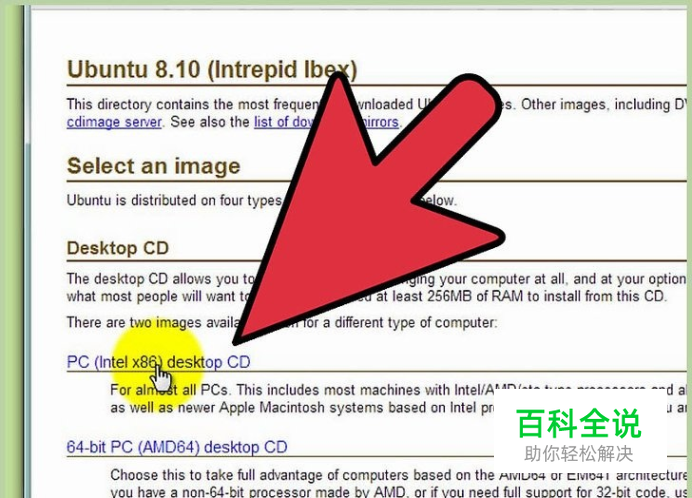This screenshot has height=498, width=692.
Task: Click the sentence 'Ubuntu is distributed on four types'
Action: 174,200
